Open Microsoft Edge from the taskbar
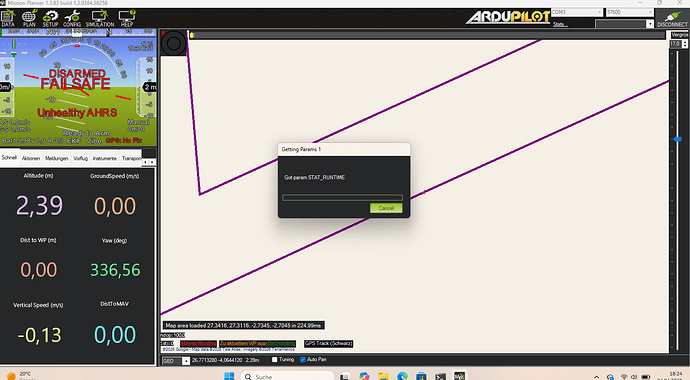 click(x=402, y=376)
